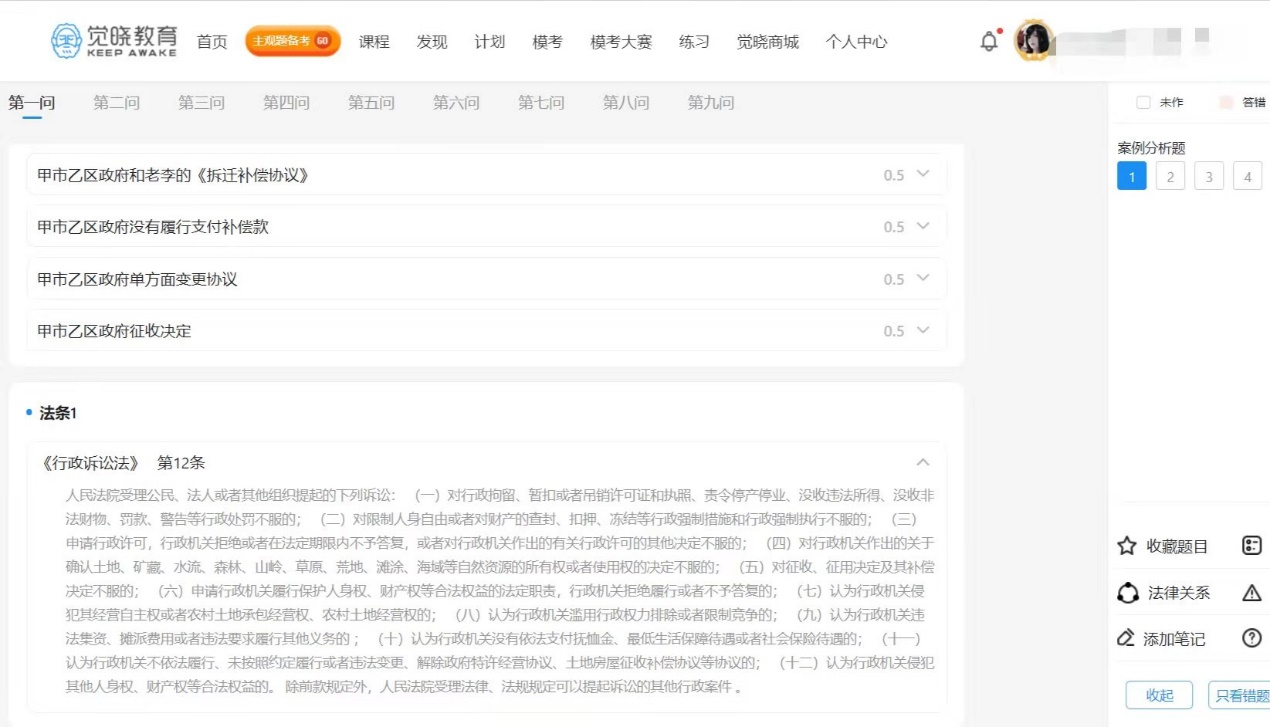Click the 《行政诉讼法》 第12条 title
1270x727 pixels.
[x=122, y=463]
